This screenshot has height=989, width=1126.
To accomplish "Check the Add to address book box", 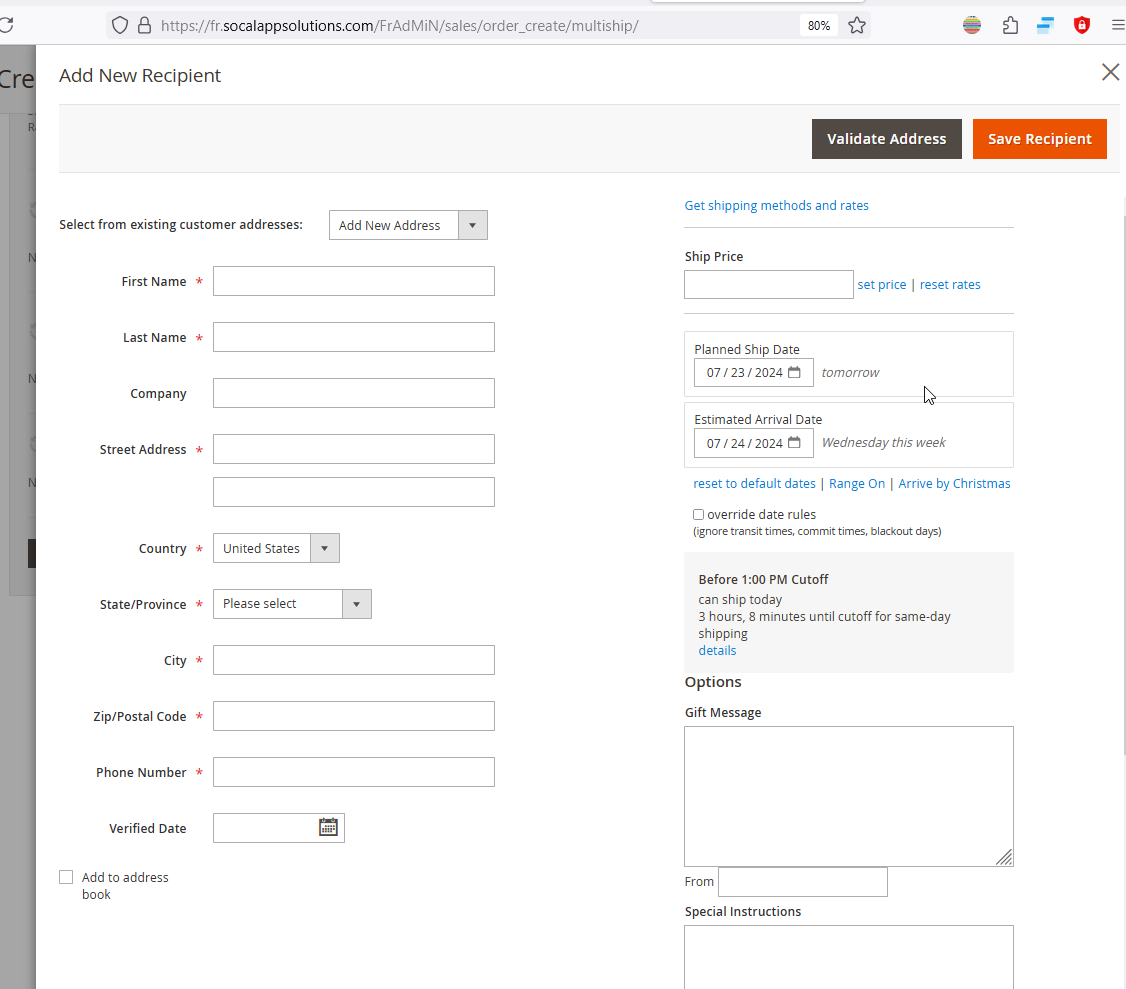I will coord(66,877).
